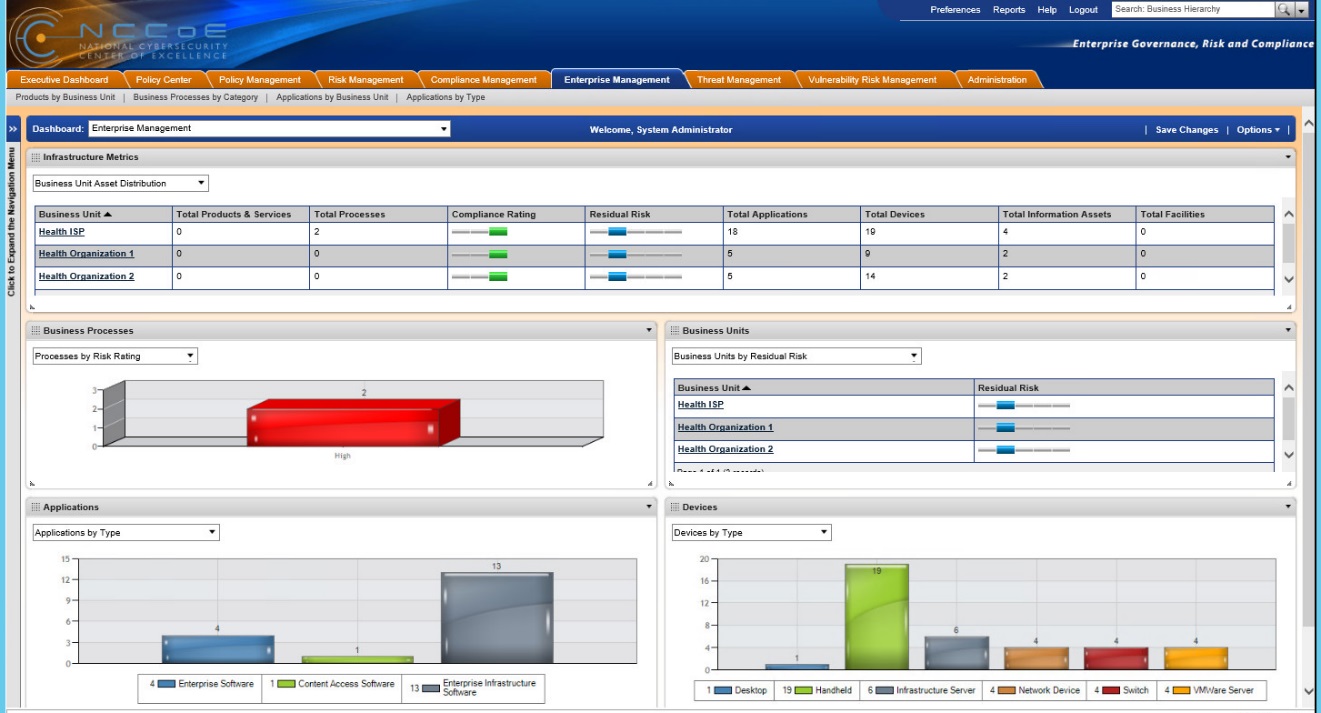Switch to Compliance Management tab
Image resolution: width=1321 pixels, height=713 pixels.
484,80
